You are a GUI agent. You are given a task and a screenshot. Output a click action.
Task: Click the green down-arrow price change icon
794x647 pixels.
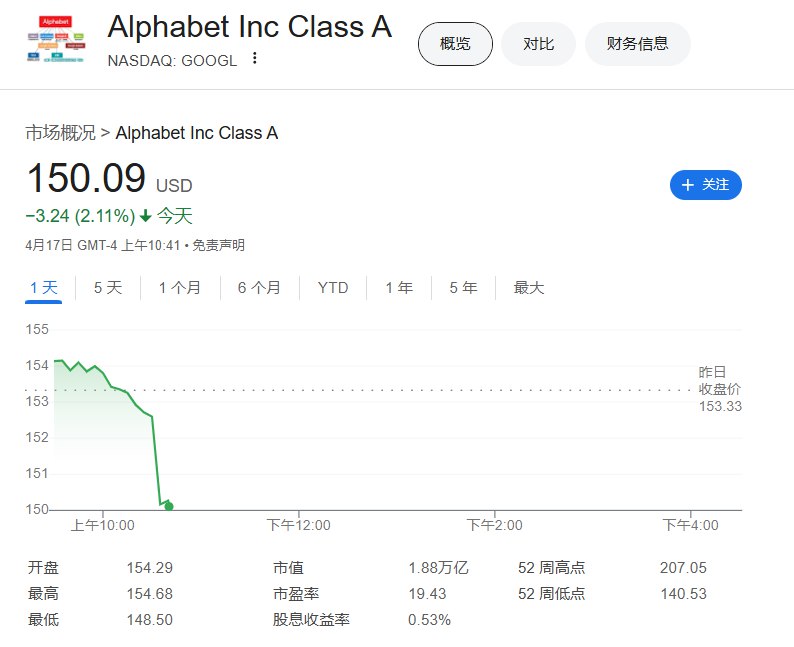coord(145,216)
